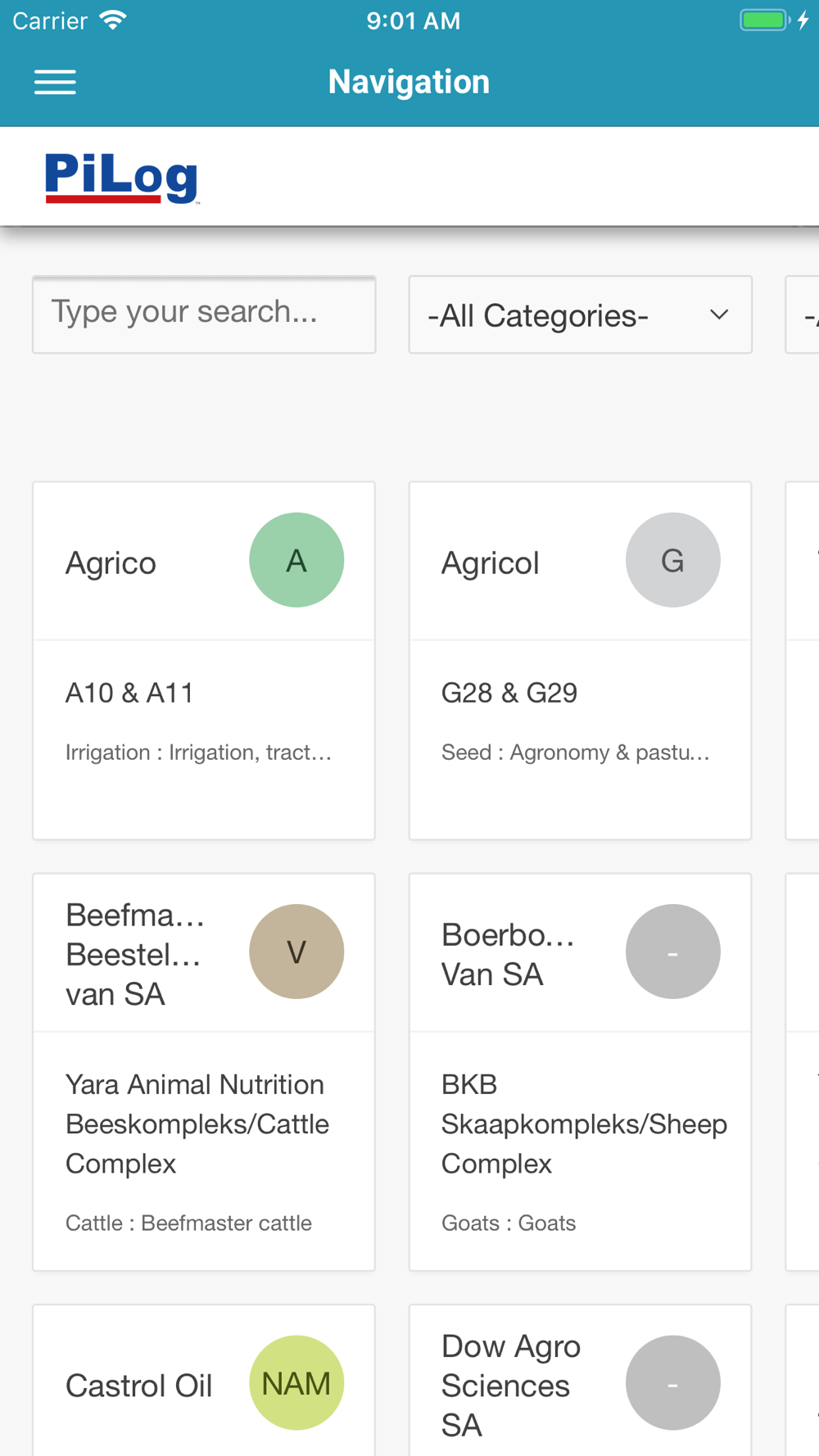Tap the gray G badge for Agricol
This screenshot has width=819, height=1456.
[x=672, y=560]
